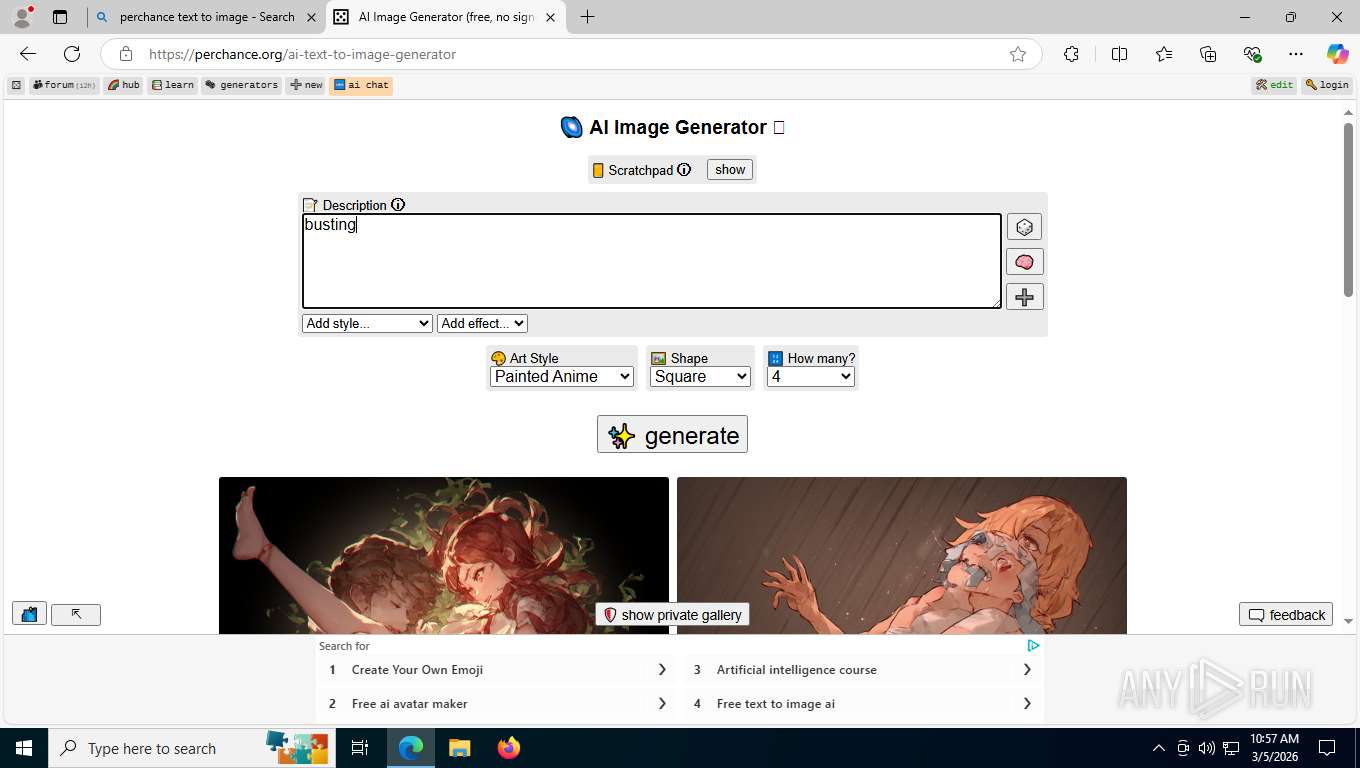Open the generators menu item
1360x768 pixels.
(x=242, y=85)
